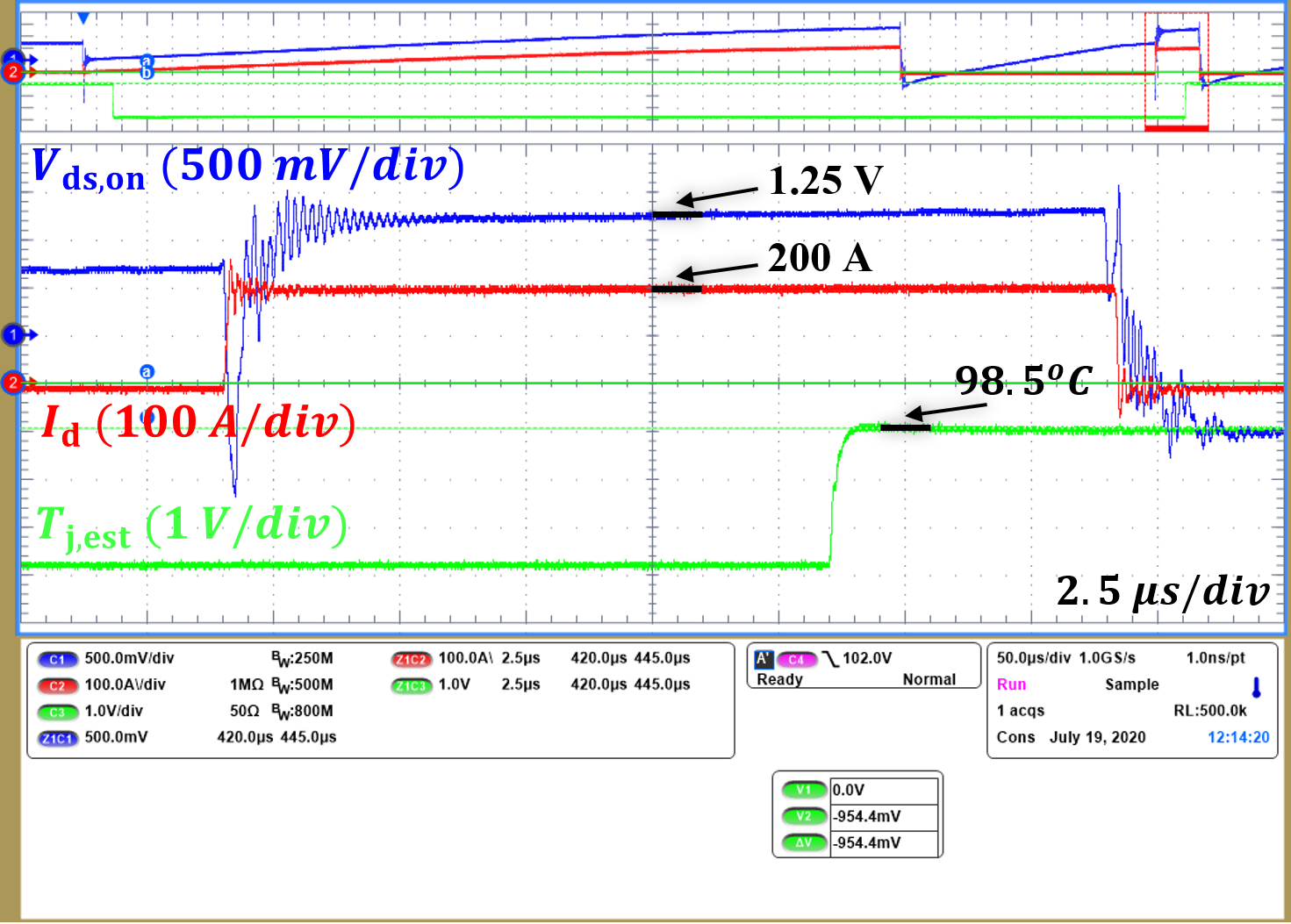Open the green C3 channel badge
This screenshot has height=924, width=1291.
pos(57,712)
